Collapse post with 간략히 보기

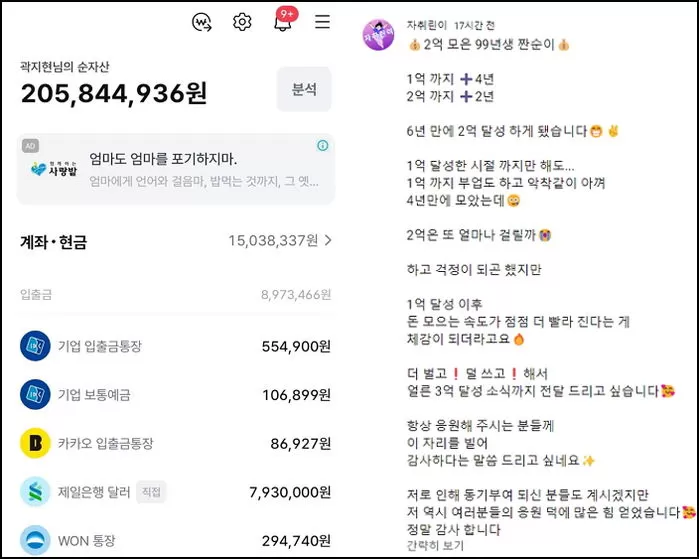pyautogui.click(x=435, y=545)
